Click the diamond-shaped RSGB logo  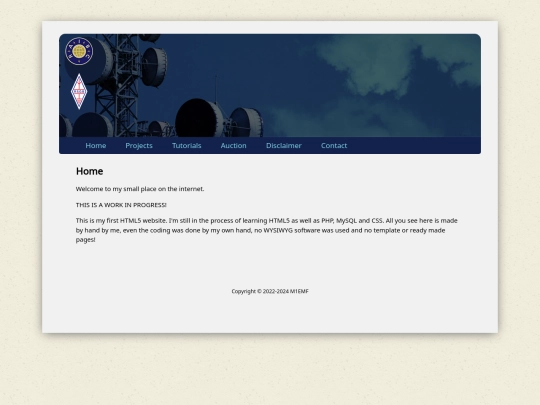79,92
